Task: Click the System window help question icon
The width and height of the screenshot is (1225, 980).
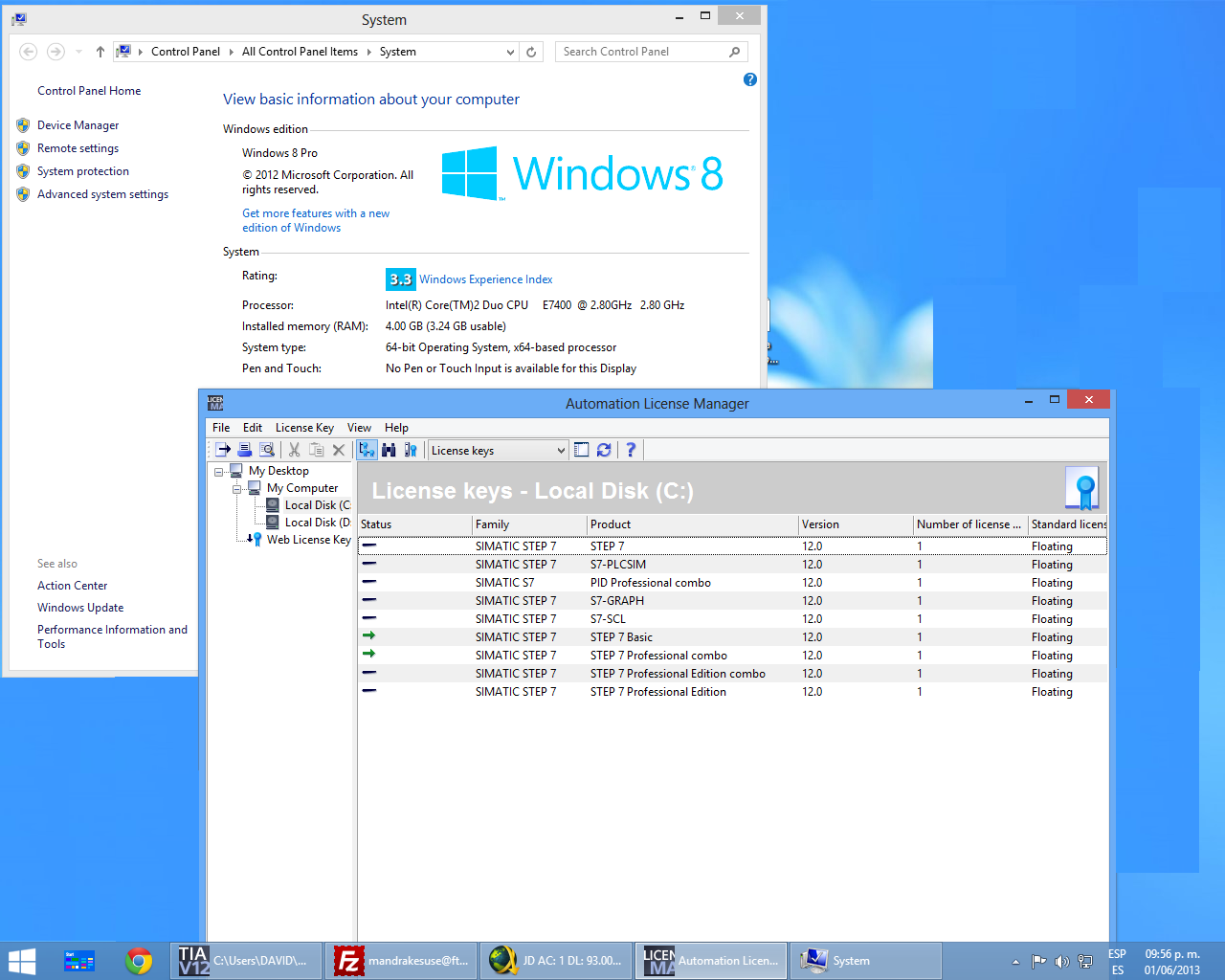Action: [x=750, y=79]
